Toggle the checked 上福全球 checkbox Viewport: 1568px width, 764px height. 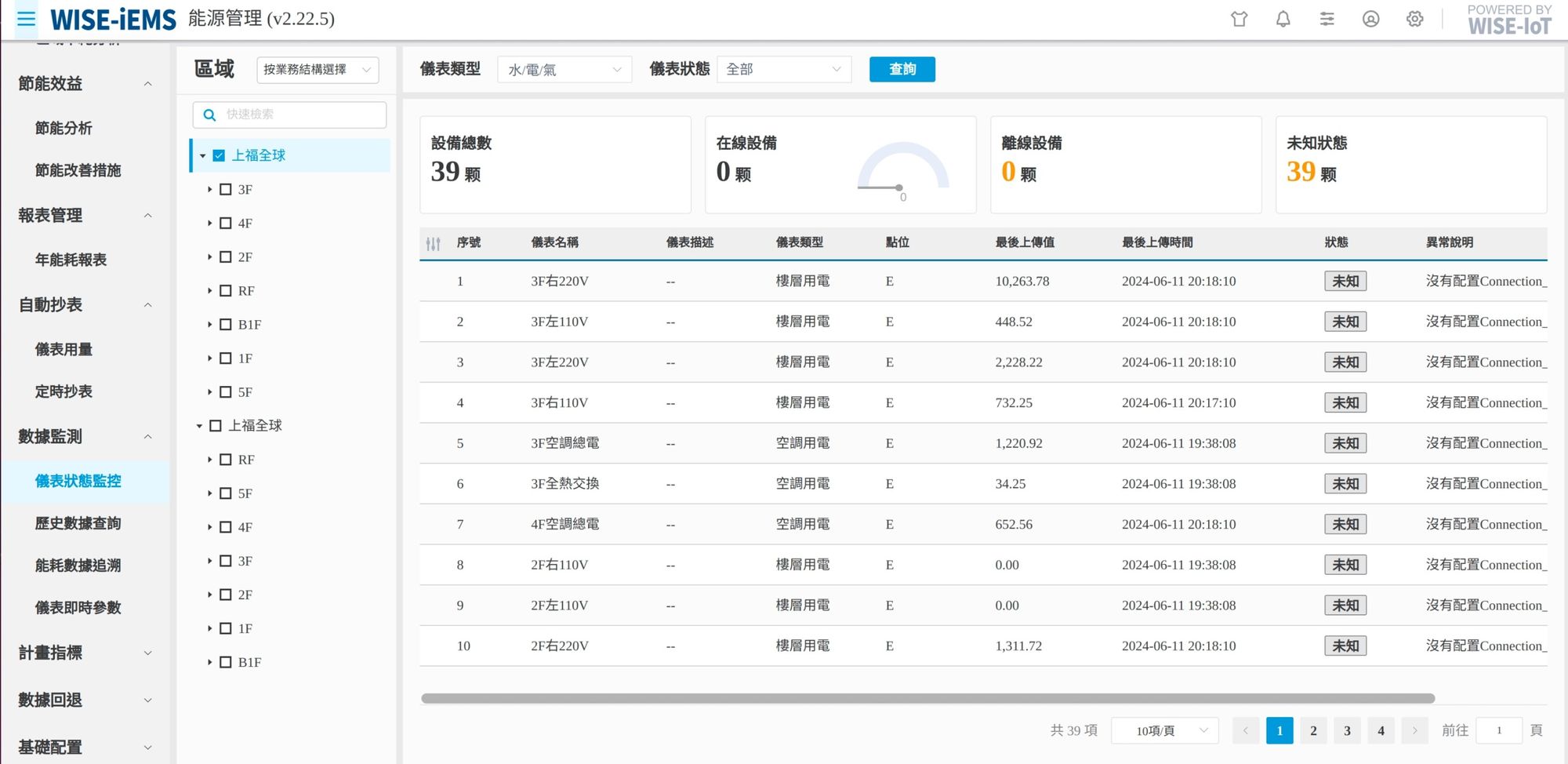219,155
